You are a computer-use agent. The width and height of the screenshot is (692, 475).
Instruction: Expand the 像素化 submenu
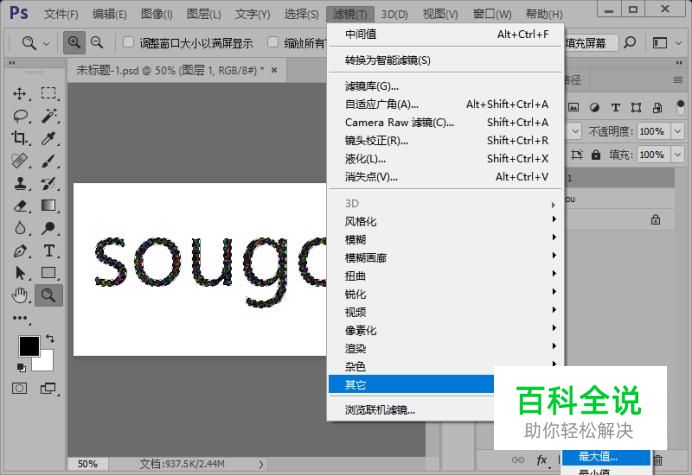tap(445, 330)
